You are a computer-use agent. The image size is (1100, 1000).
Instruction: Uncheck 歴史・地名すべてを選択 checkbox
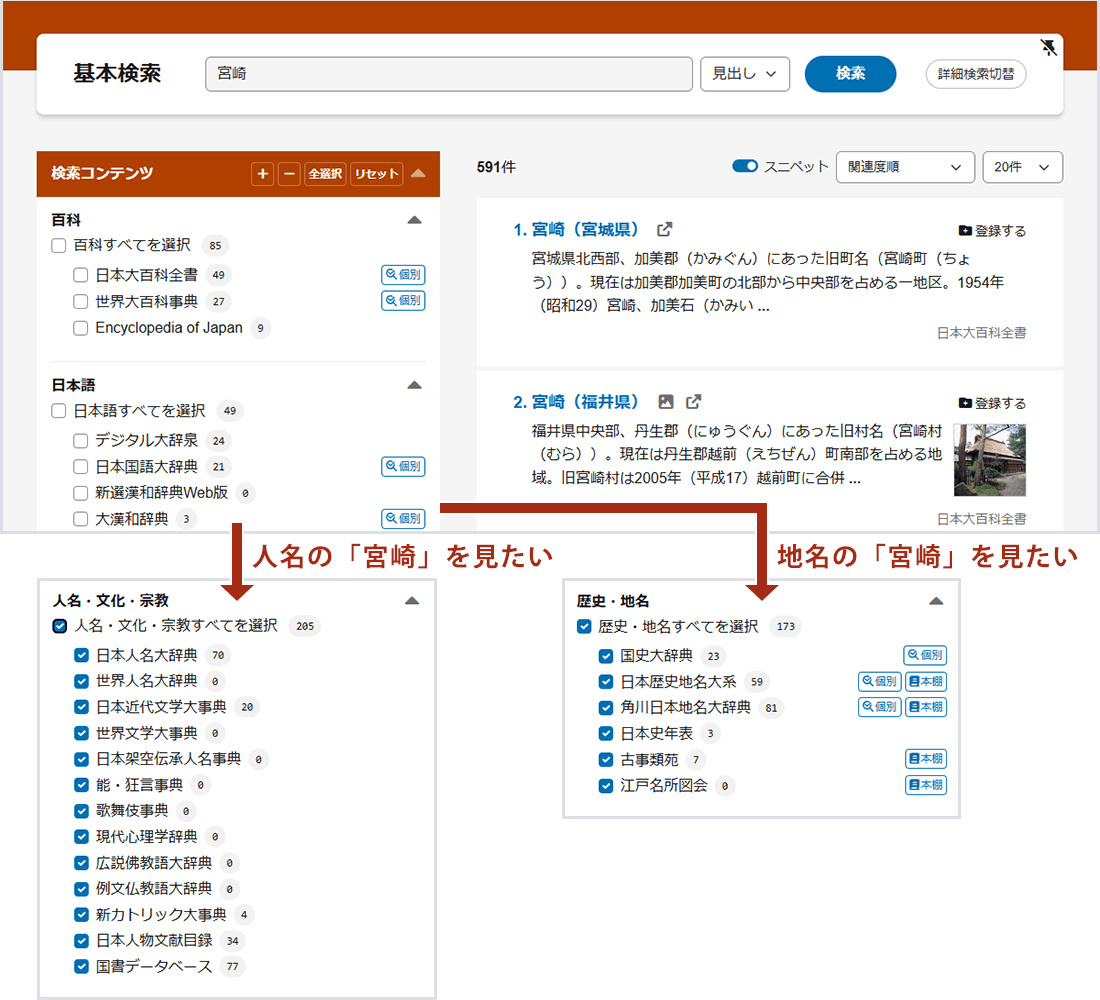click(x=584, y=626)
